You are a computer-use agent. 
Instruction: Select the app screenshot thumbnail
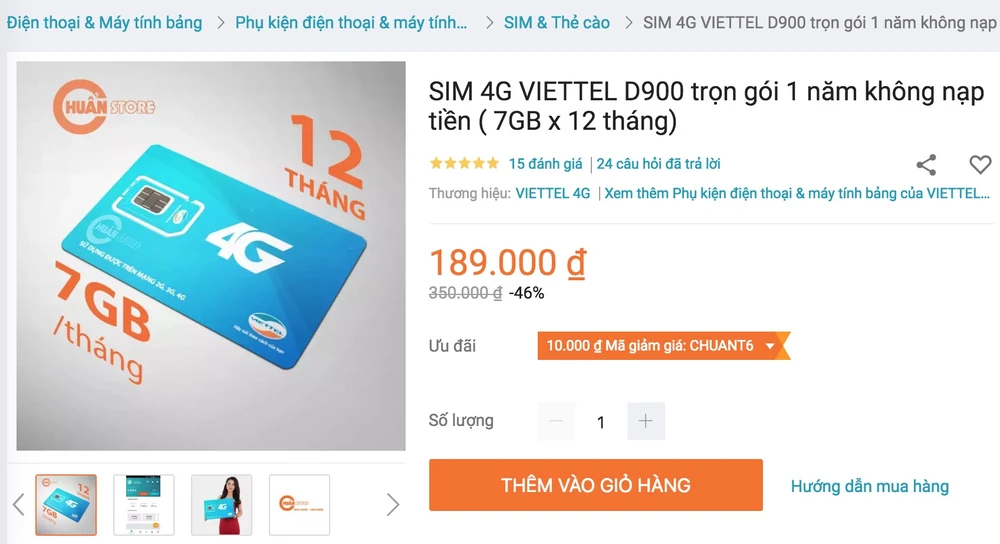(143, 504)
